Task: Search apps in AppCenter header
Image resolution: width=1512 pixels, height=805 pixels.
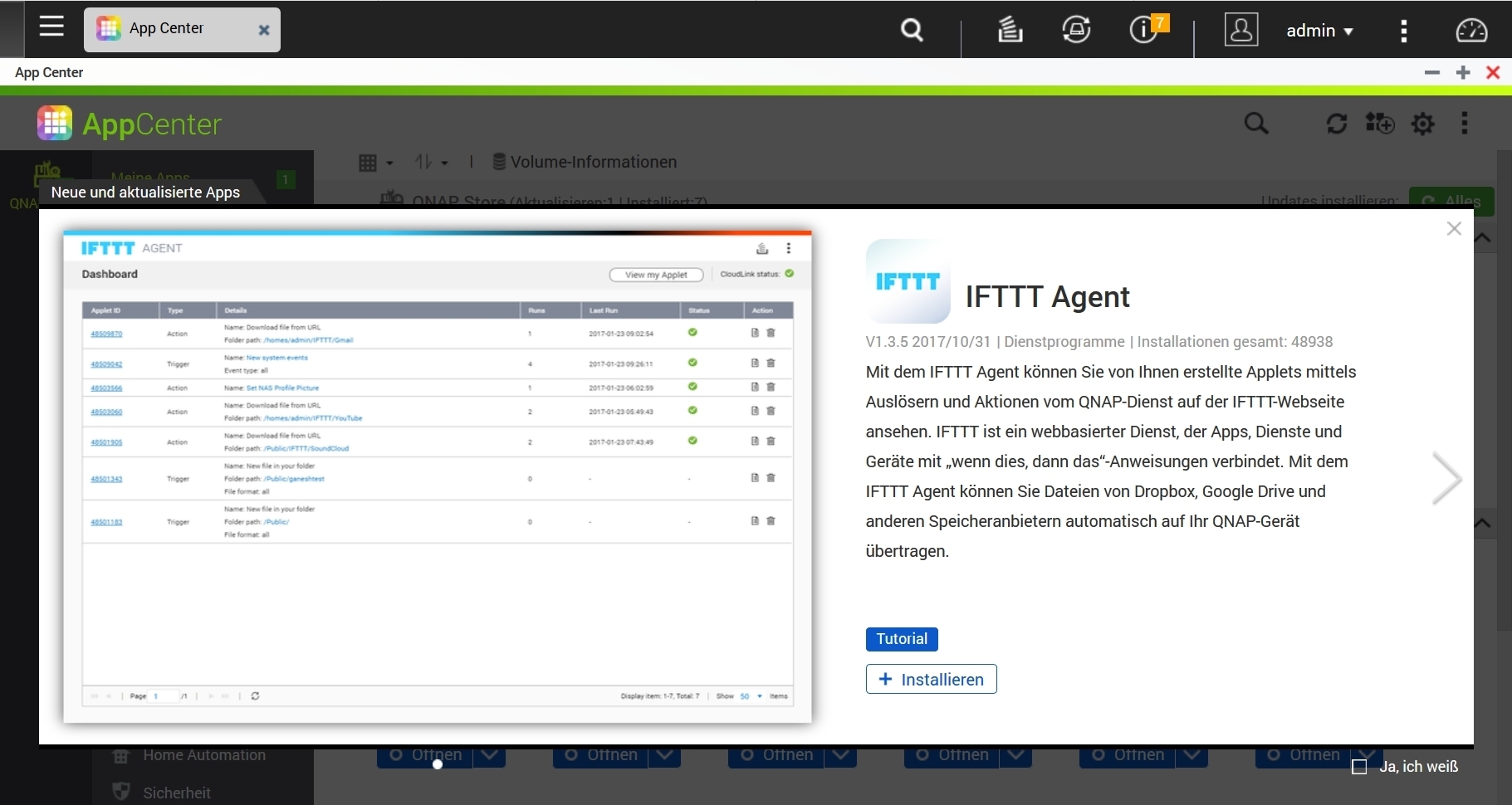Action: (1256, 124)
